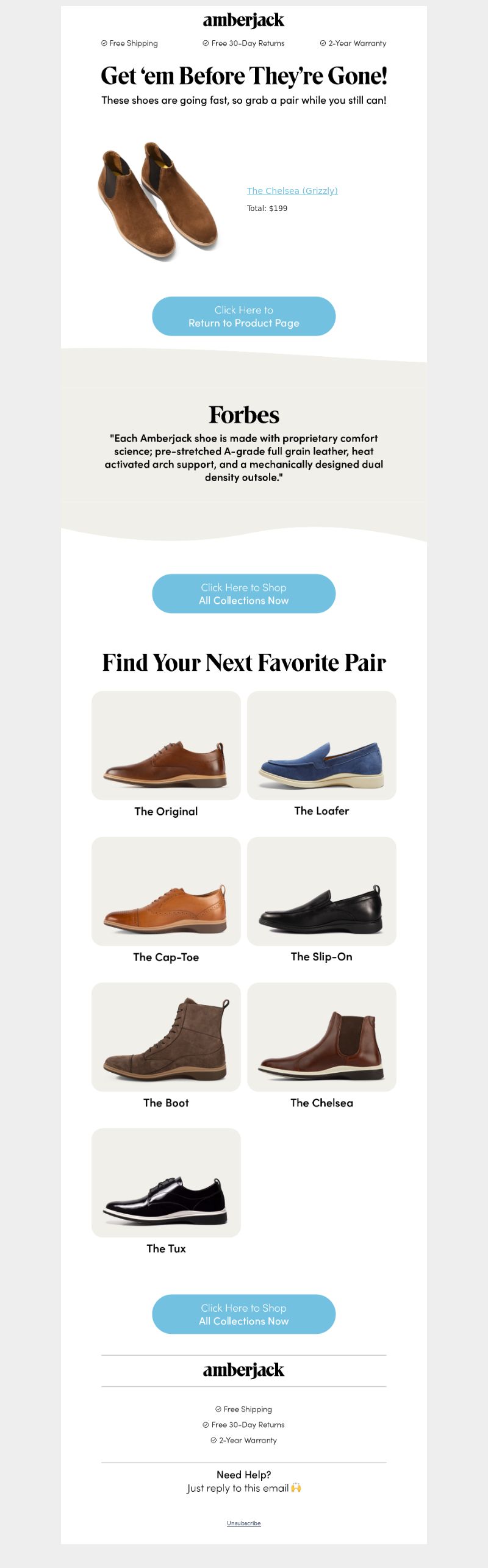Image resolution: width=488 pixels, height=1568 pixels.
Task: Click the 2-Year Warranty checkmark in header
Action: tap(323, 43)
